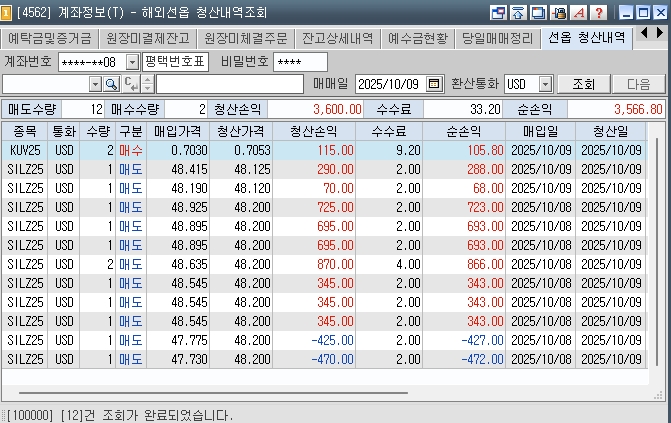Viewport: 671px width, 423px height.
Task: Switch to the 예탁금및증거금 tab
Action: click(x=50, y=39)
